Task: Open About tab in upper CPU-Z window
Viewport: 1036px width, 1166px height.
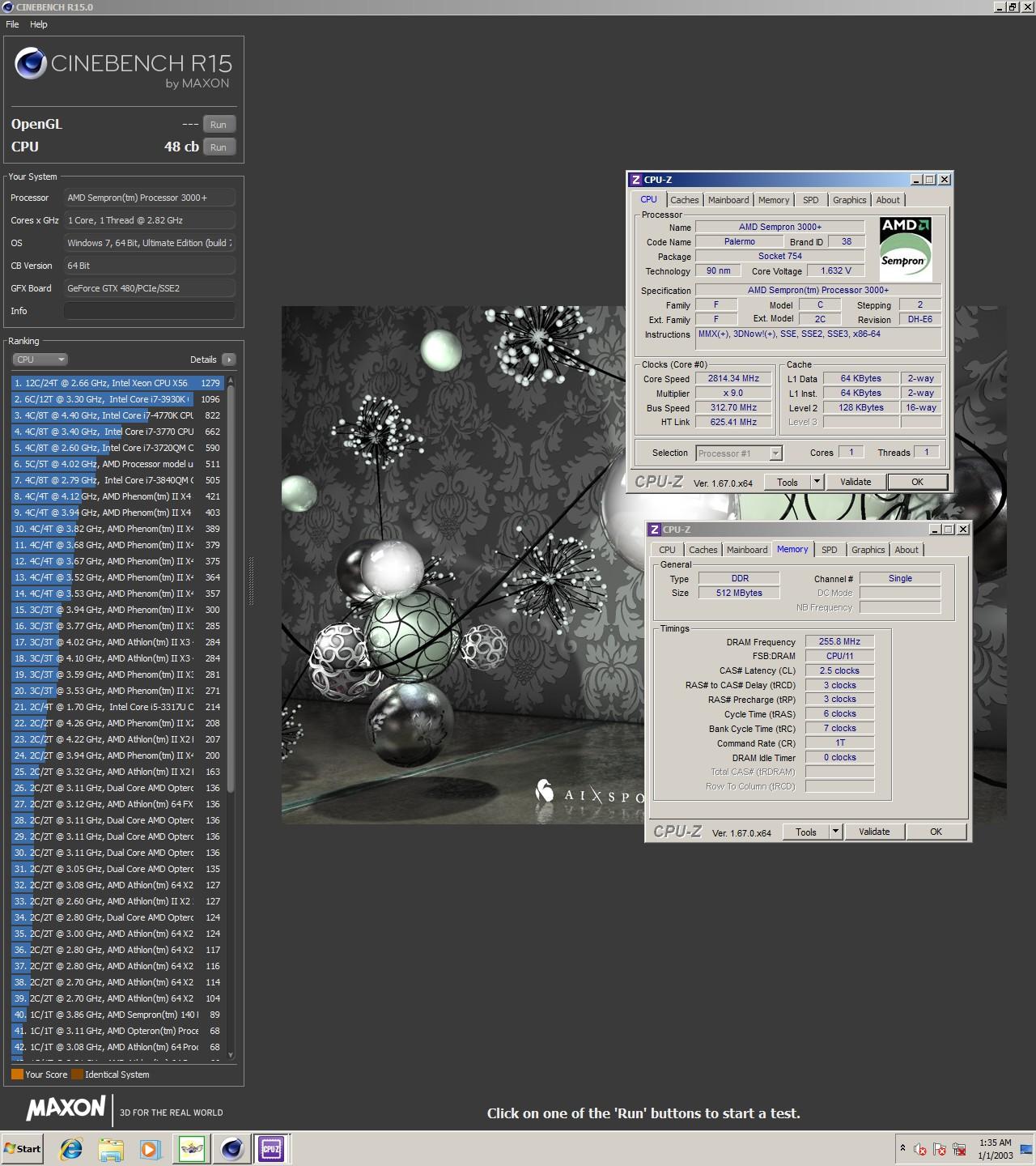Action: (888, 200)
